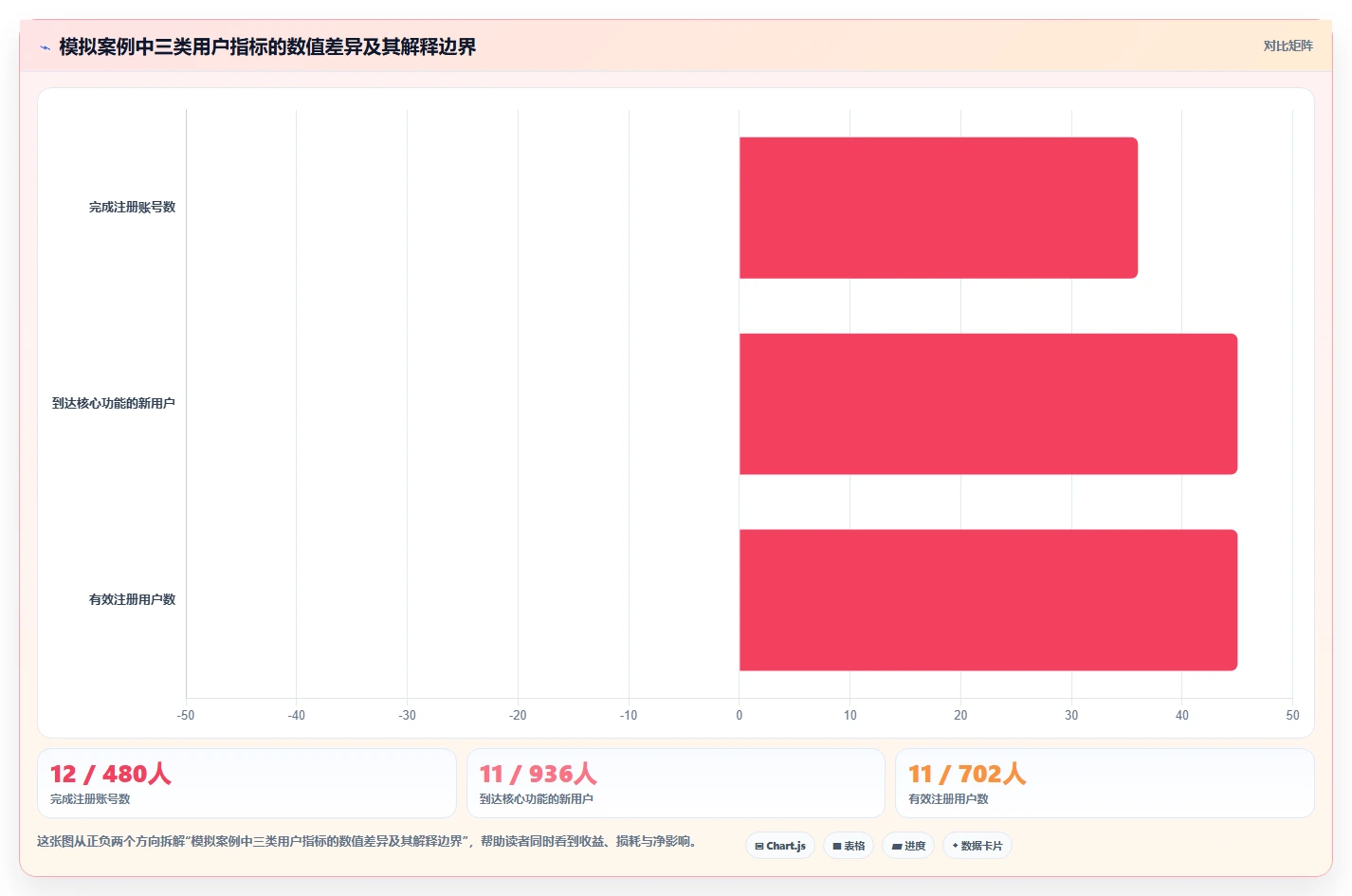Click the x-axis tick label 0
1352x896 pixels.
tap(740, 715)
